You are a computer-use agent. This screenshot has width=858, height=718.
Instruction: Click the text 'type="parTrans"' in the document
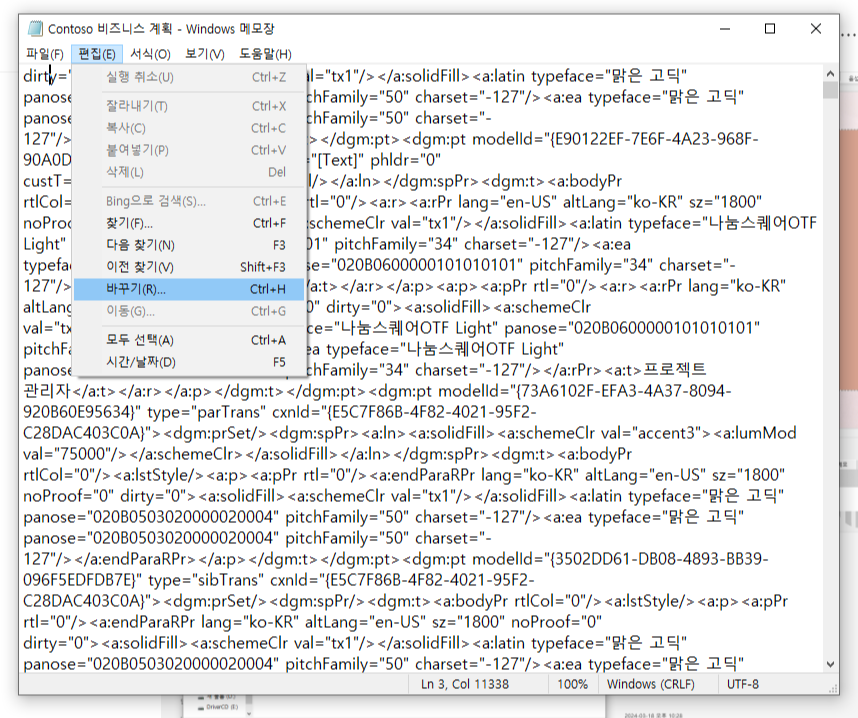(x=206, y=412)
